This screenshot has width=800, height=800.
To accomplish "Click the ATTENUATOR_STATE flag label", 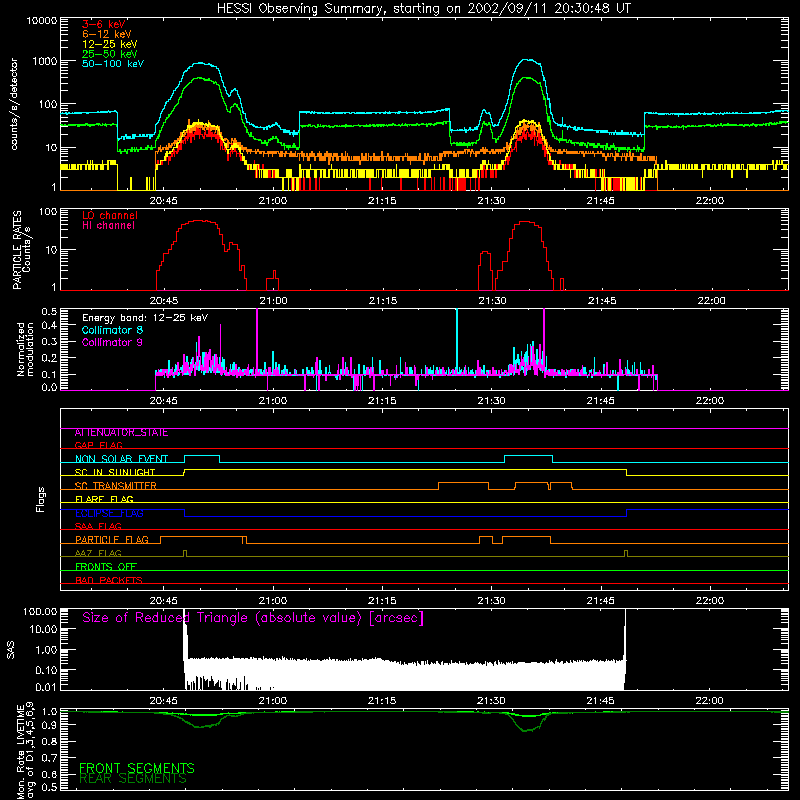I will click(121, 433).
